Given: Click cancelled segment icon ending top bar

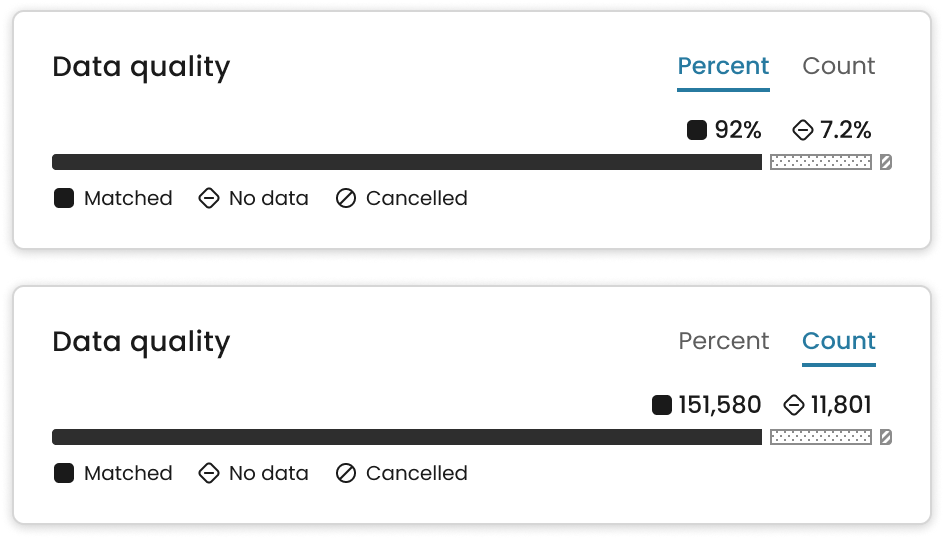Looking at the screenshot, I should (886, 162).
